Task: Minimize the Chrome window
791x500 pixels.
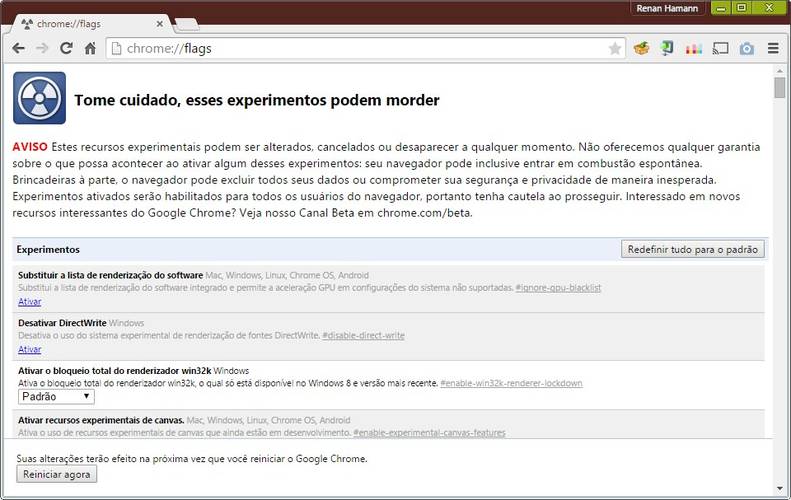Action: tap(721, 8)
